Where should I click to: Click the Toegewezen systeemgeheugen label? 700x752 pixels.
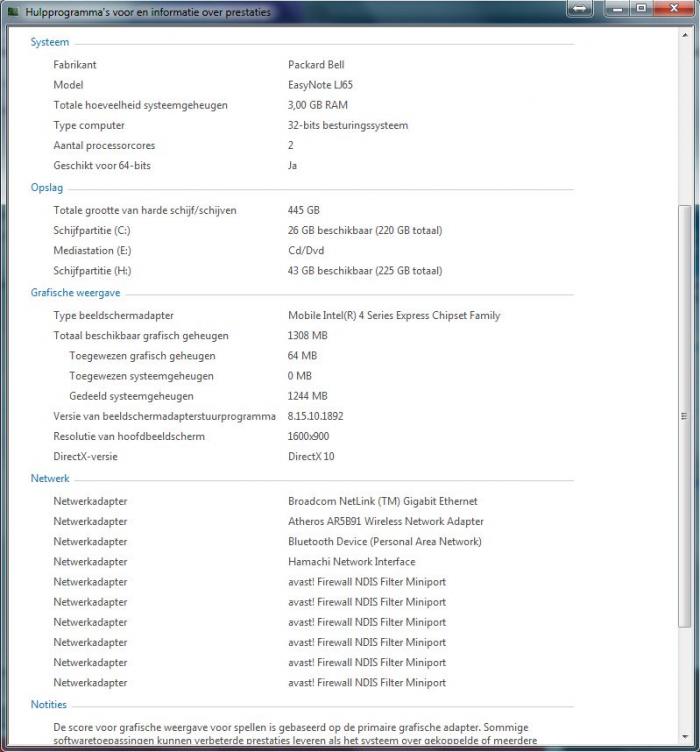click(x=141, y=376)
